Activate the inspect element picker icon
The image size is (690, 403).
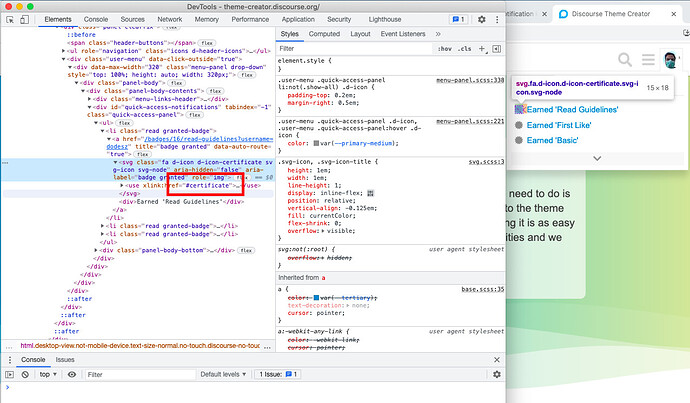[x=10, y=19]
